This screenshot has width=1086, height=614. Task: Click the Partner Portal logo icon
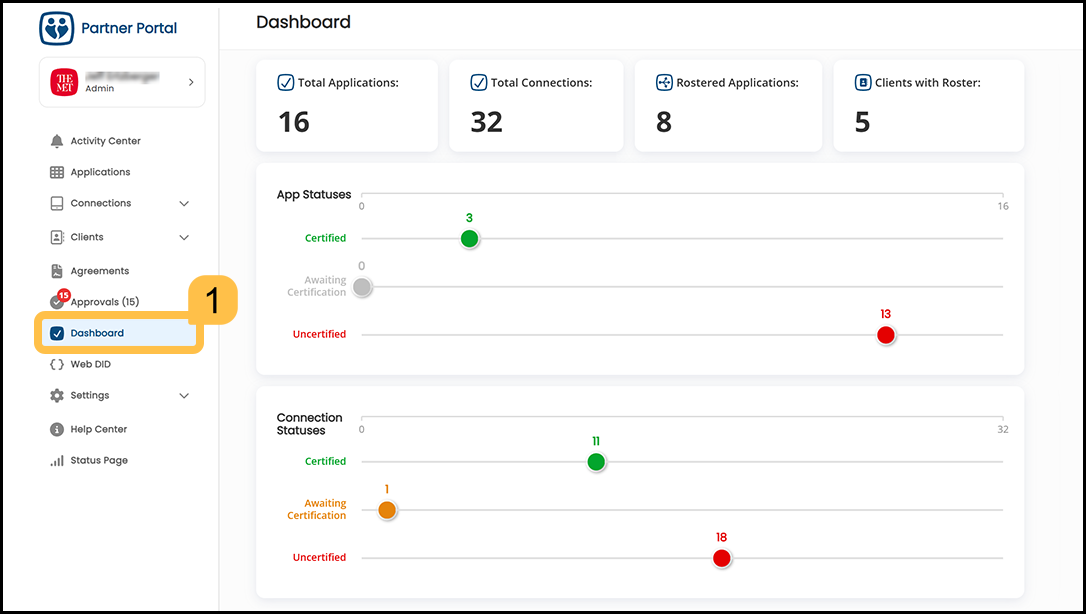click(x=57, y=28)
